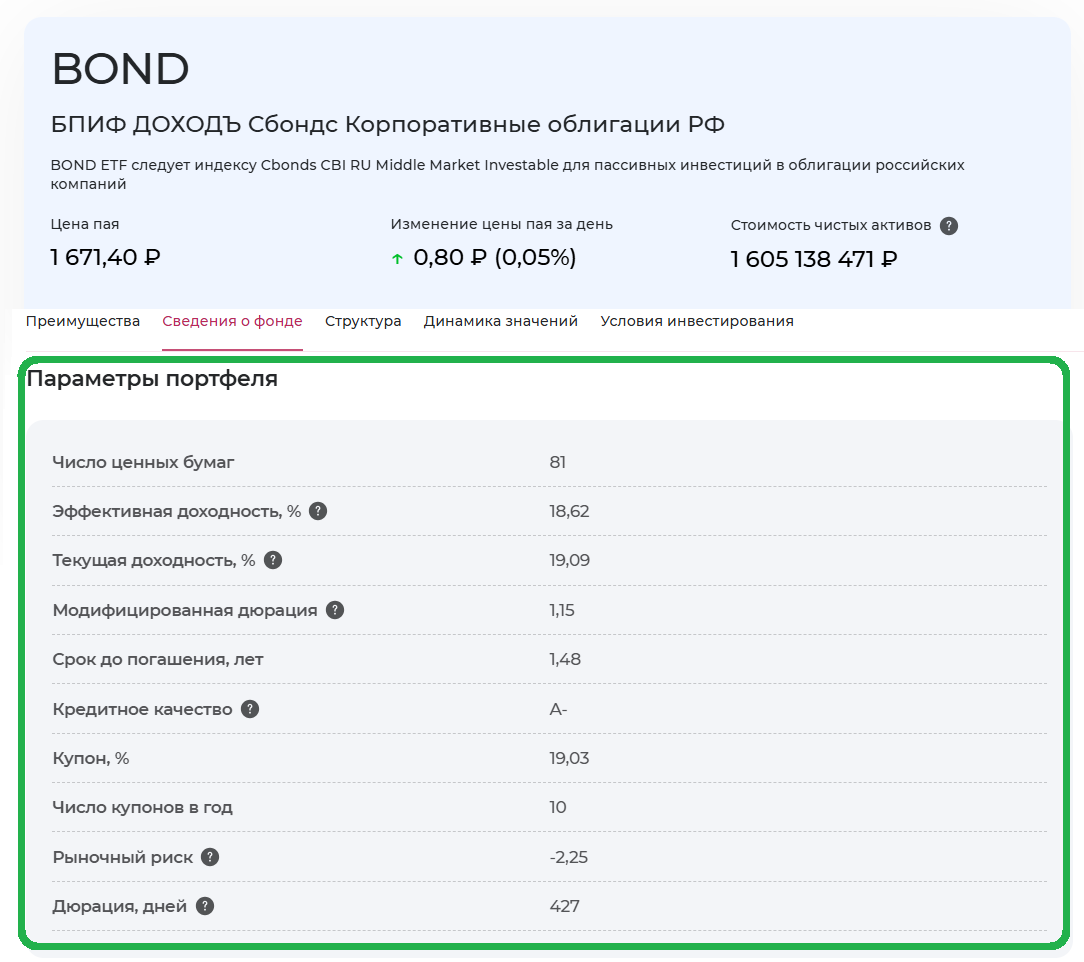Click the Цена пая label

pos(85,224)
